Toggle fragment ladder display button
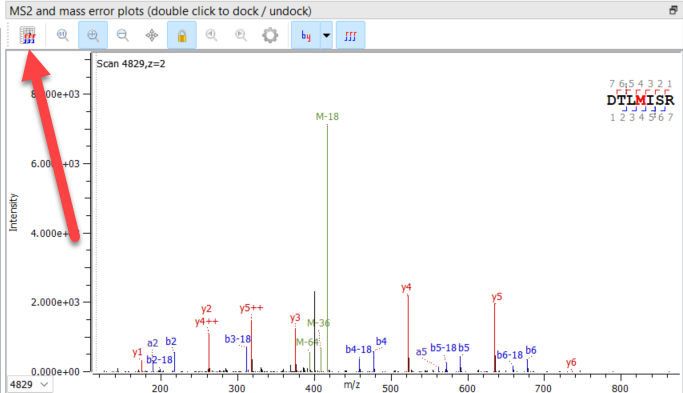Image resolution: width=683 pixels, height=393 pixels. (x=350, y=35)
